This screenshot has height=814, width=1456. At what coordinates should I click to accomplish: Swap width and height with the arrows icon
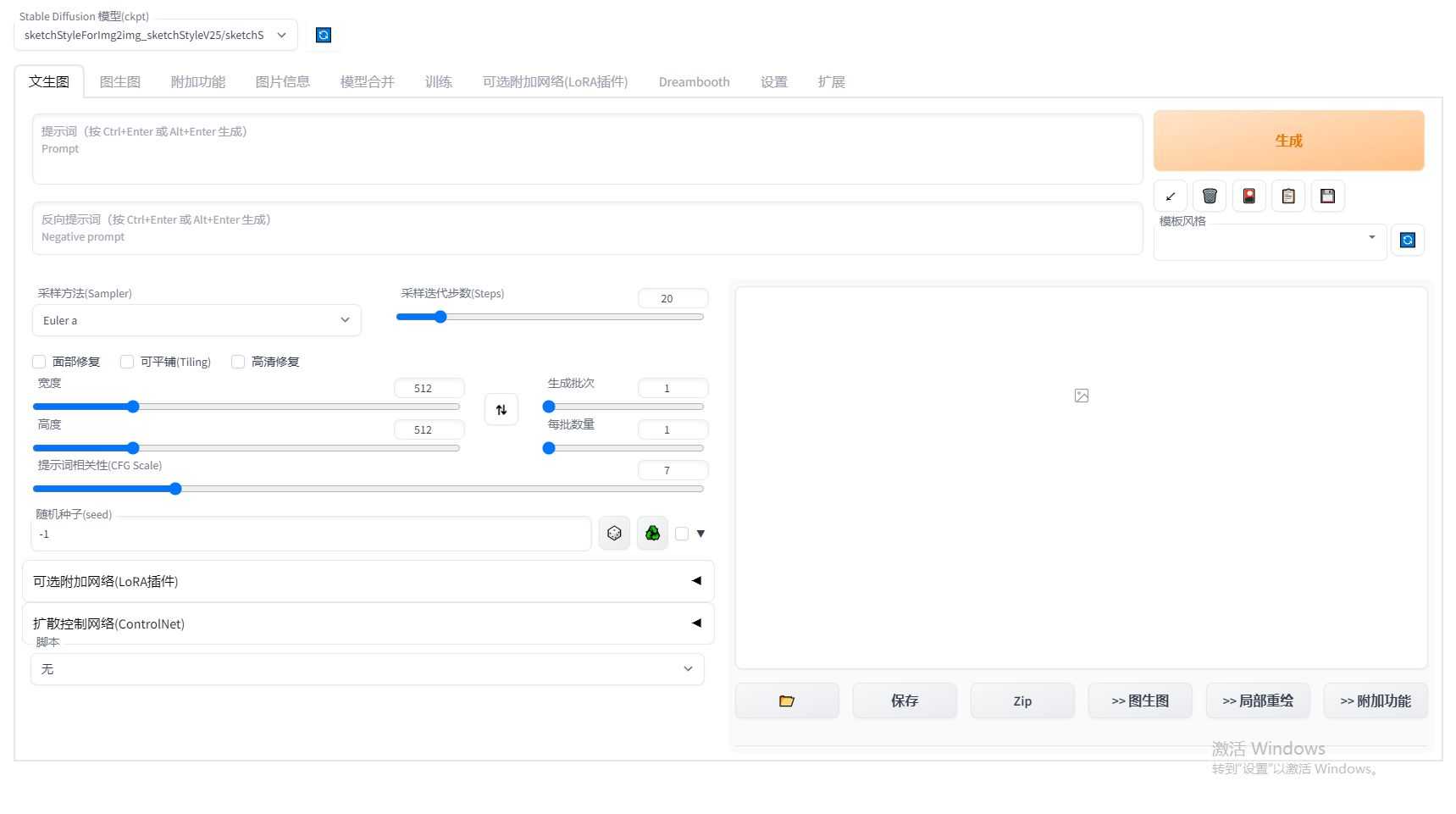[501, 410]
